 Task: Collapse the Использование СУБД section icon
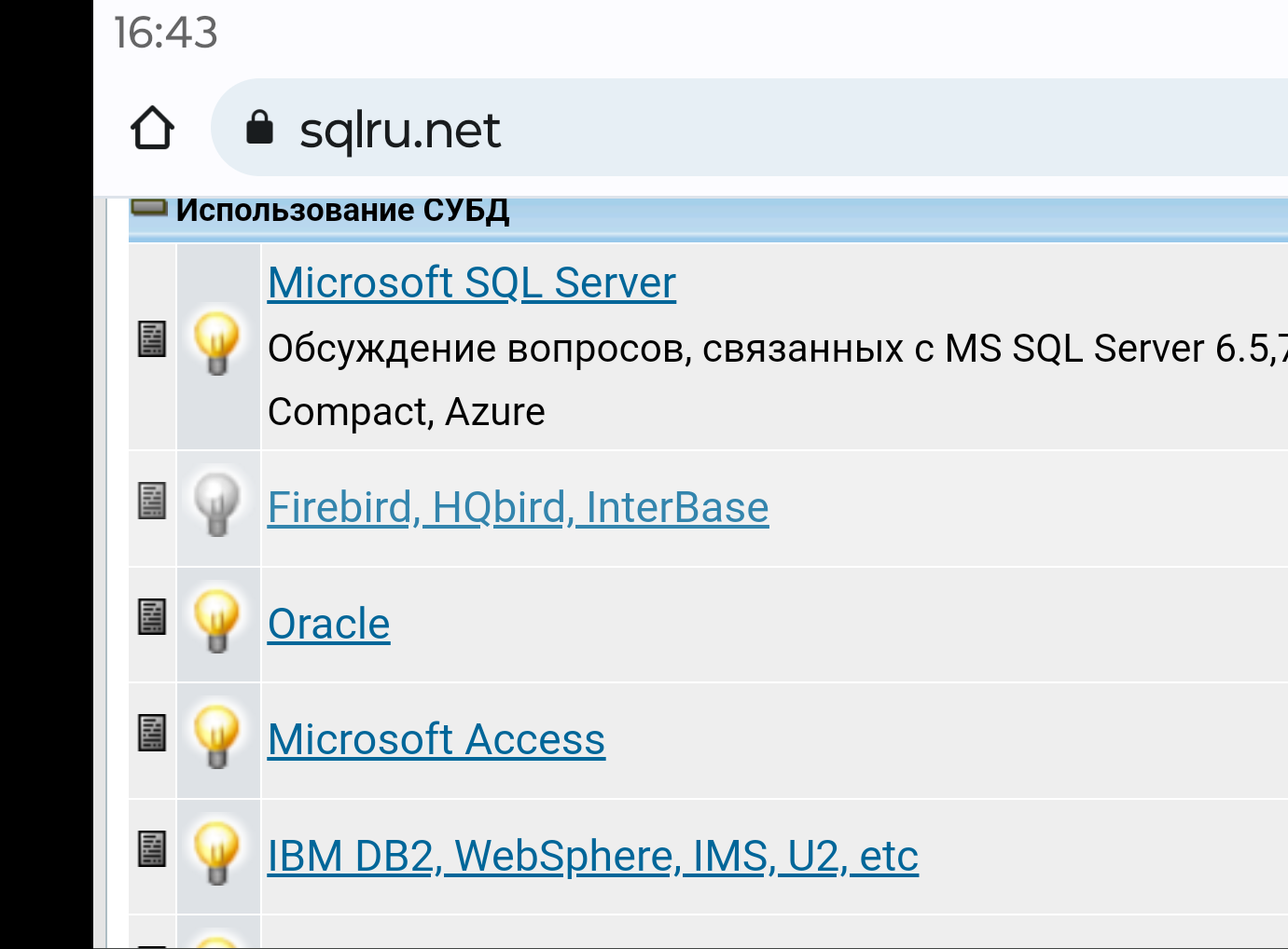click(x=149, y=207)
